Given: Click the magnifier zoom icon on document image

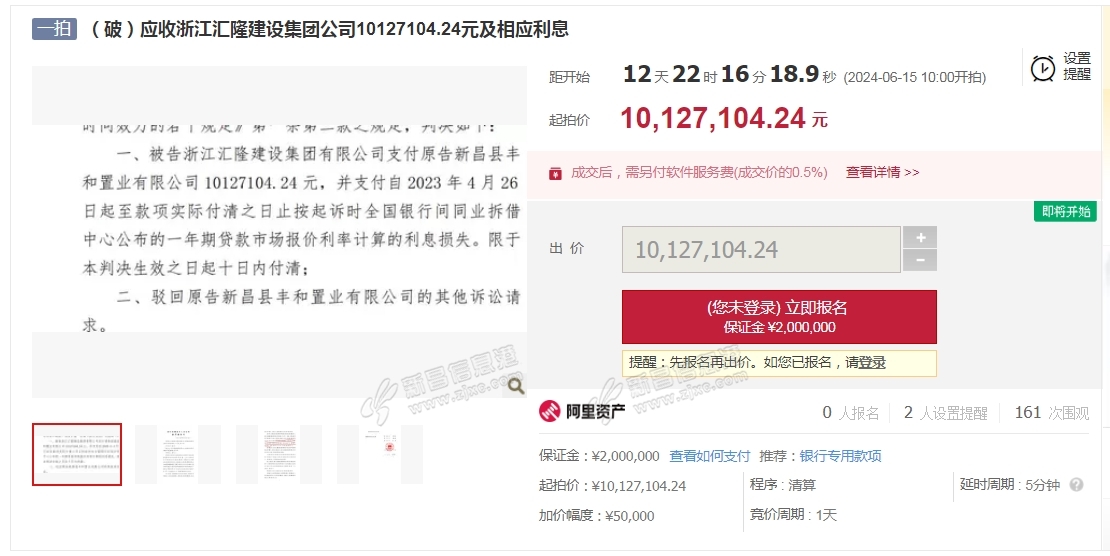Looking at the screenshot, I should click(x=515, y=385).
